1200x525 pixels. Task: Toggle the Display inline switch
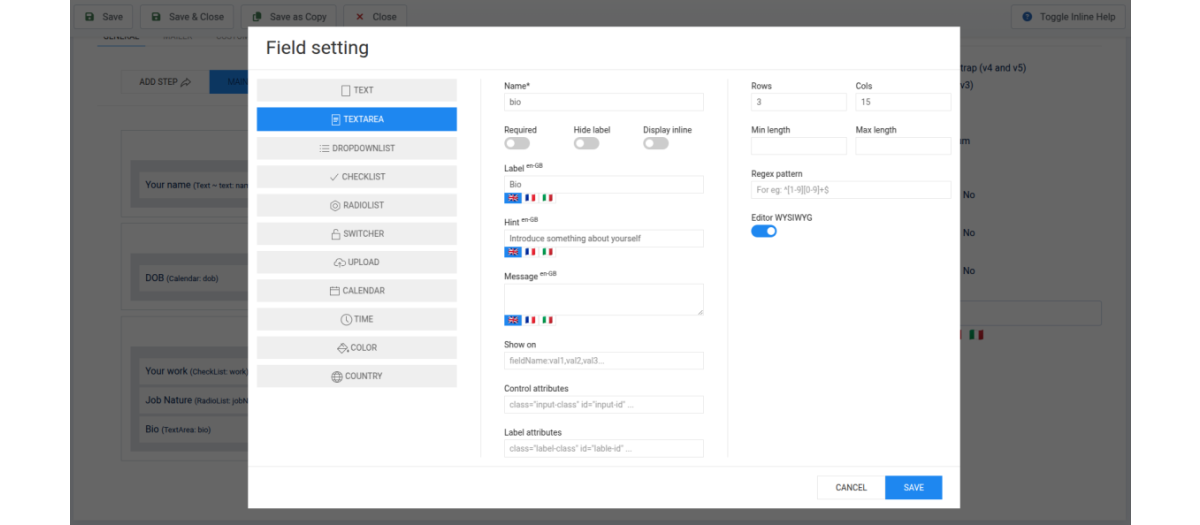(656, 144)
